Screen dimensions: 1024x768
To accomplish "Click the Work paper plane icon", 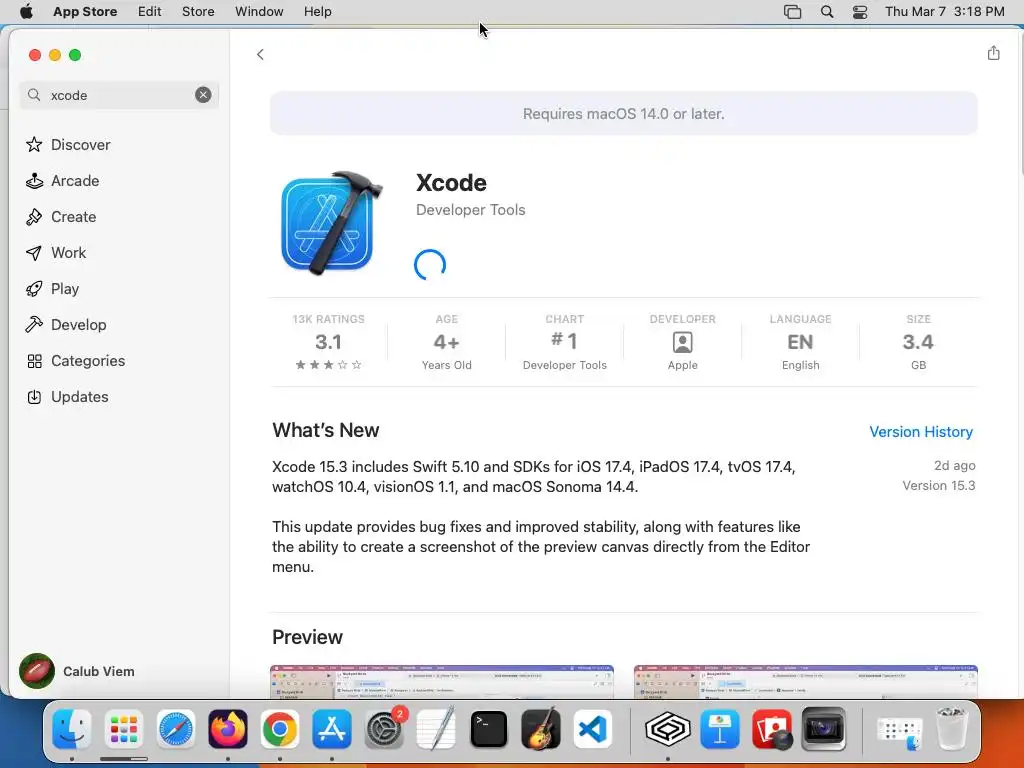I will 34,253.
